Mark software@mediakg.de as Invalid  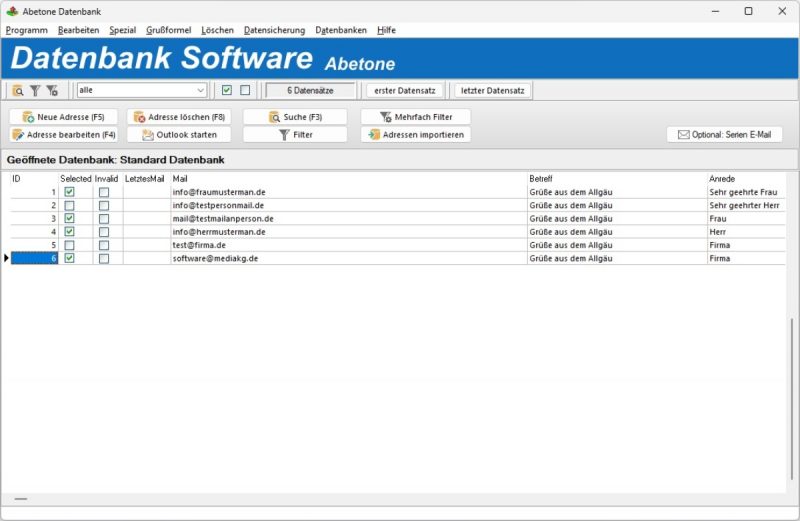[104, 258]
